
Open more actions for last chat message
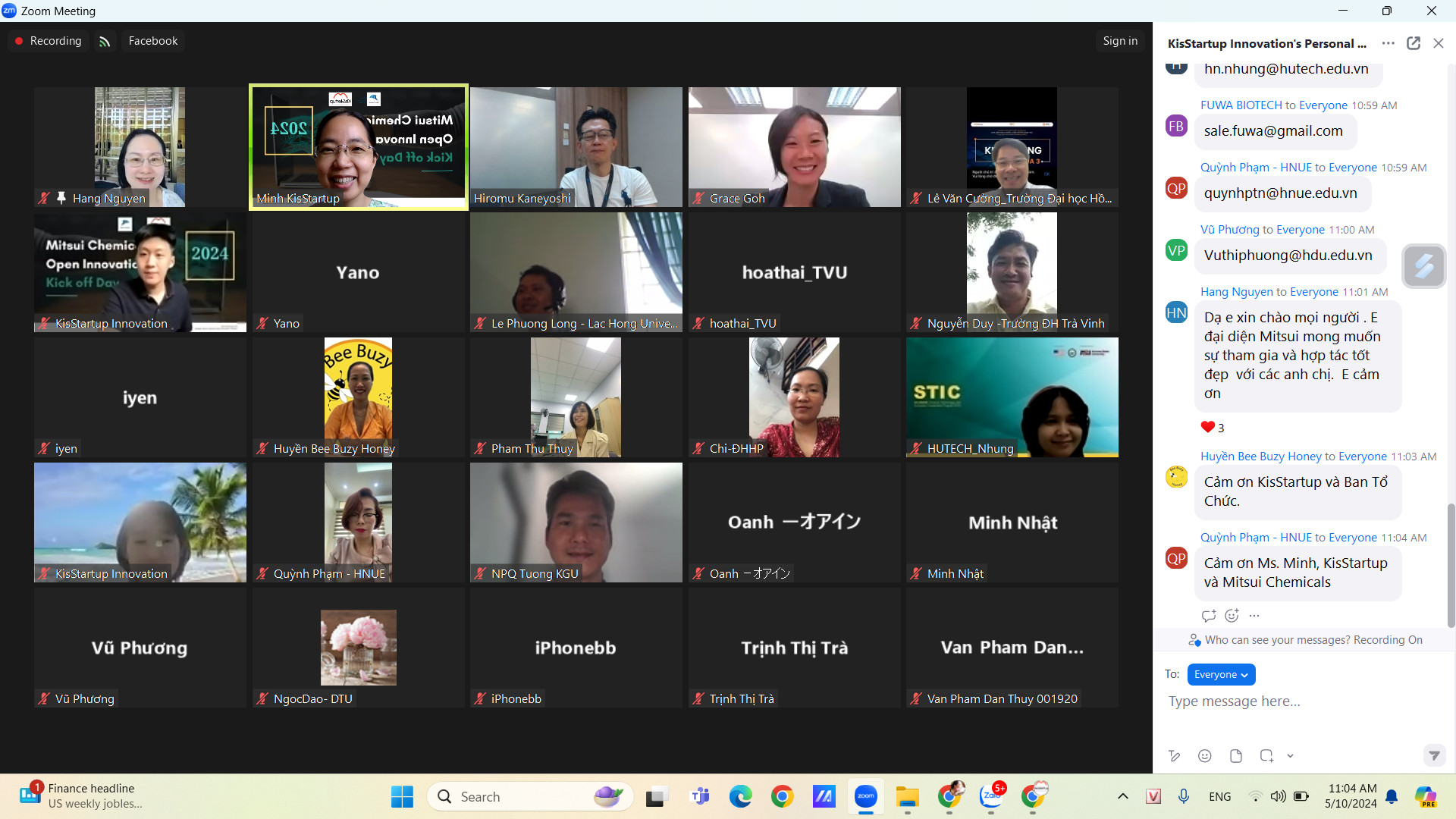coord(1254,615)
